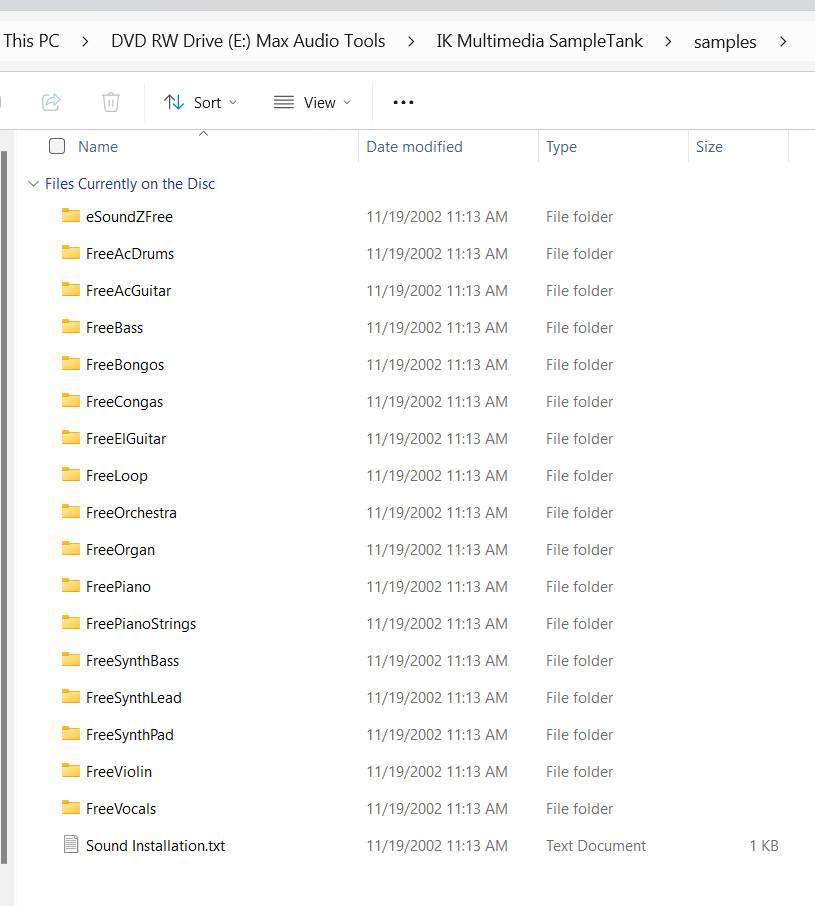Select the FreeOrchestra folder
Screen dimensions: 815x906
pyautogui.click(x=131, y=512)
